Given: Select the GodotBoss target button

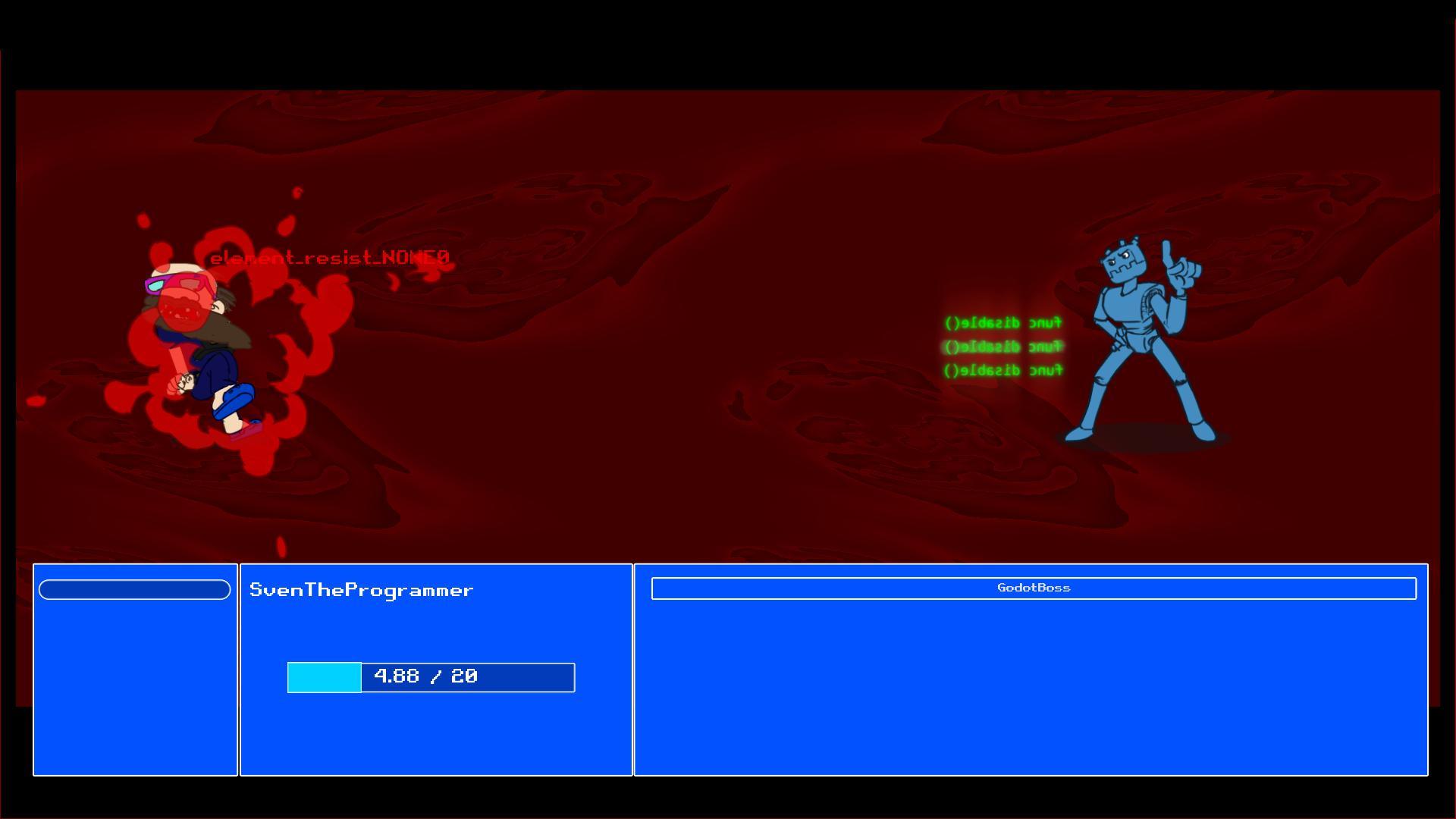Looking at the screenshot, I should coord(1033,588).
